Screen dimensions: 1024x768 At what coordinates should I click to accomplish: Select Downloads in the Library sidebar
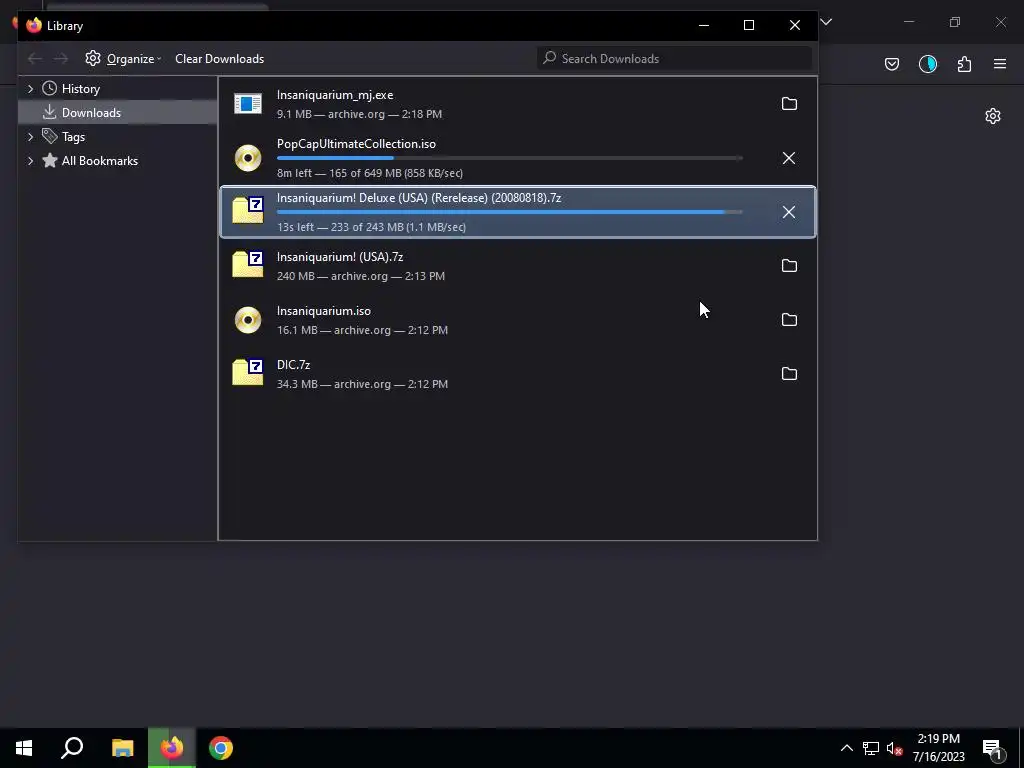click(118, 112)
